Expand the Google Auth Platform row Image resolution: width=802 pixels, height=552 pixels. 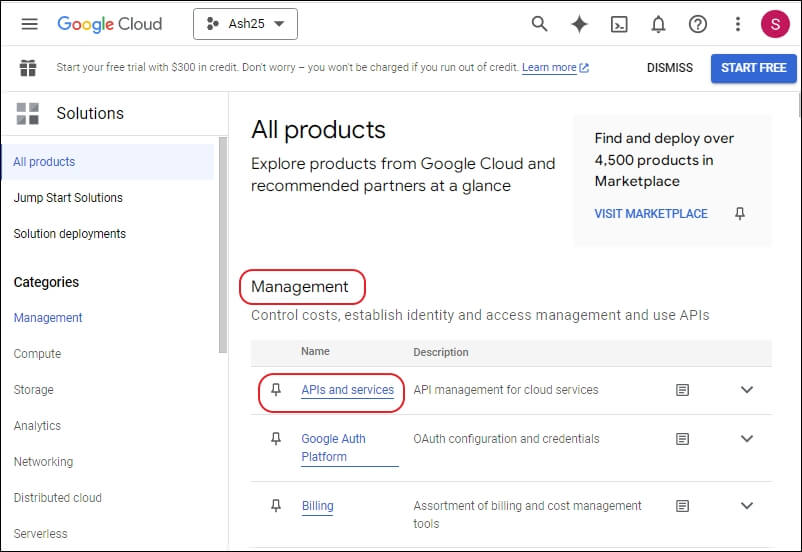click(x=747, y=438)
